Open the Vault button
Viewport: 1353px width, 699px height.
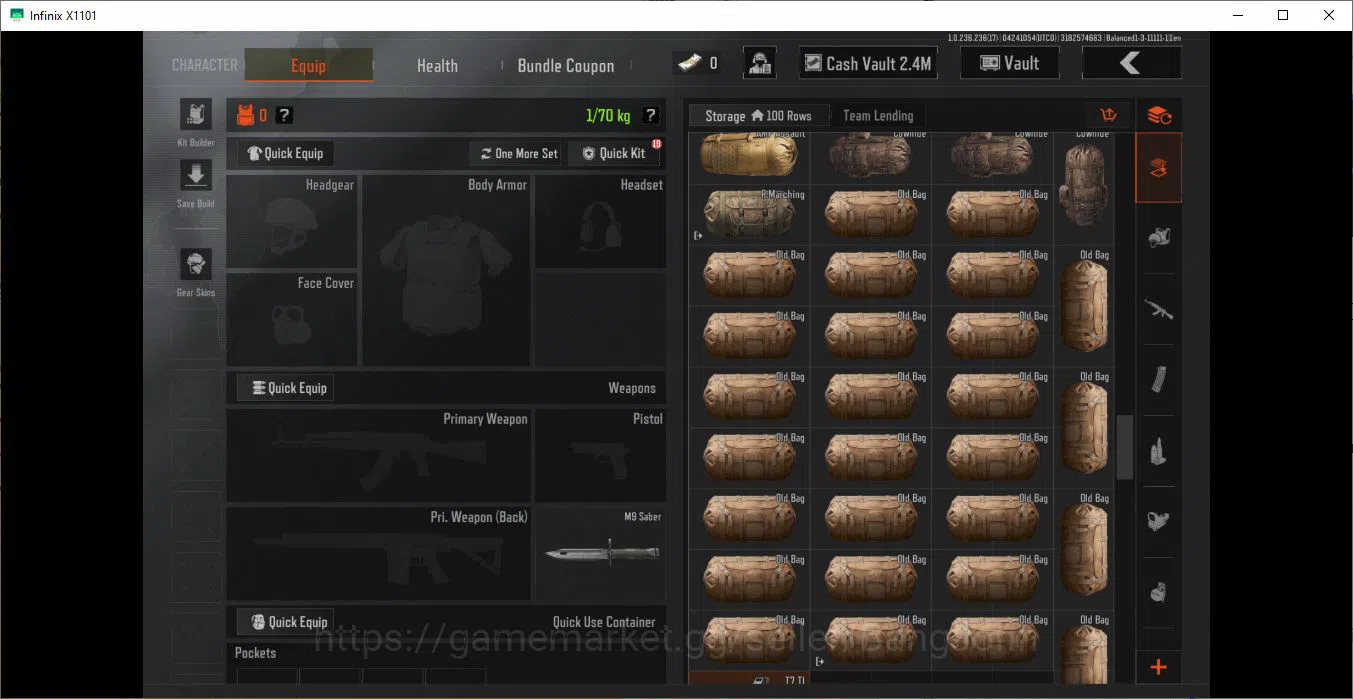(x=1009, y=63)
